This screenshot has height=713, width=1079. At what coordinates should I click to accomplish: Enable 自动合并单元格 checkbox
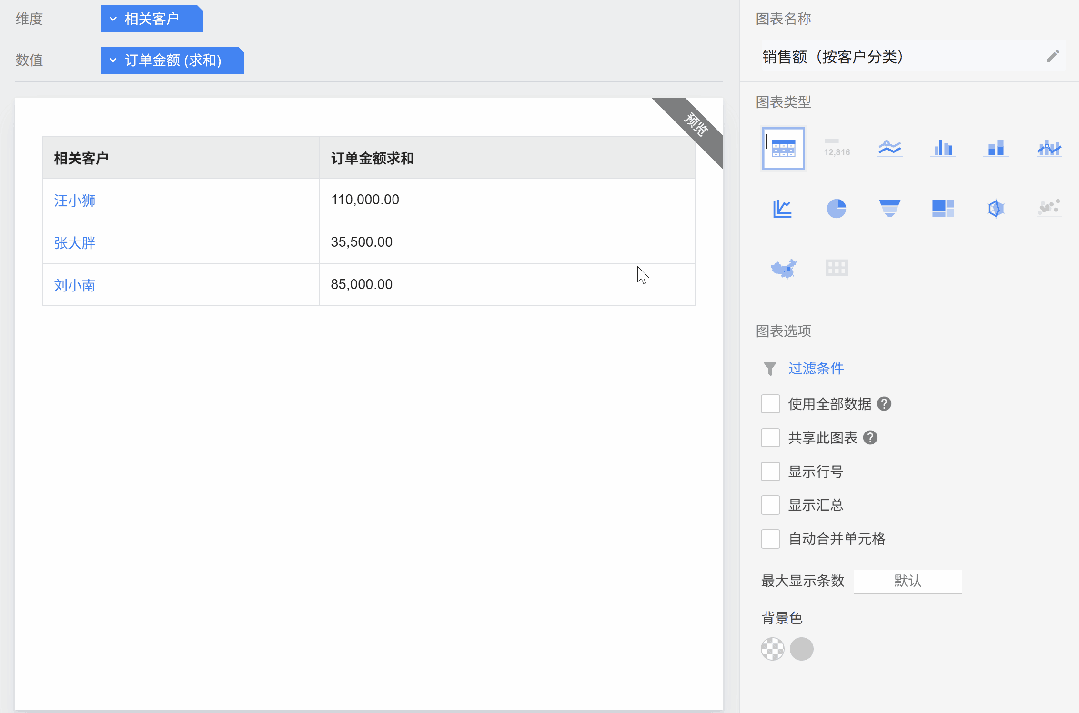(x=771, y=539)
